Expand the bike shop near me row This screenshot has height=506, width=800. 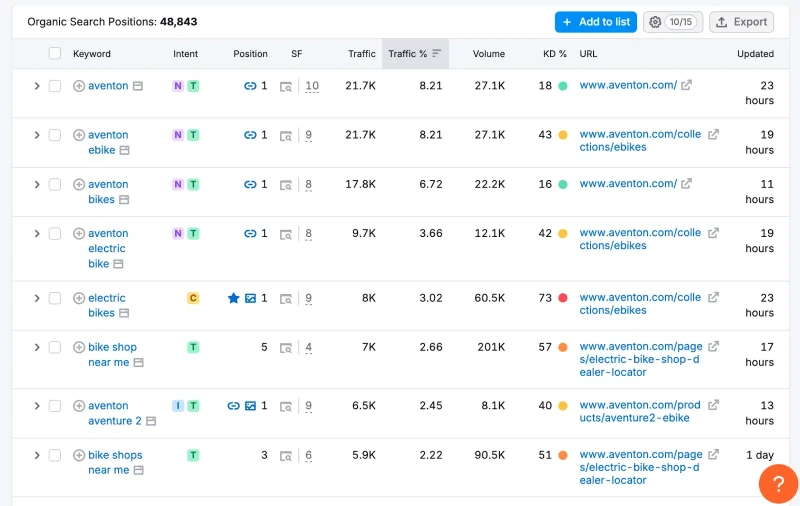(x=37, y=347)
